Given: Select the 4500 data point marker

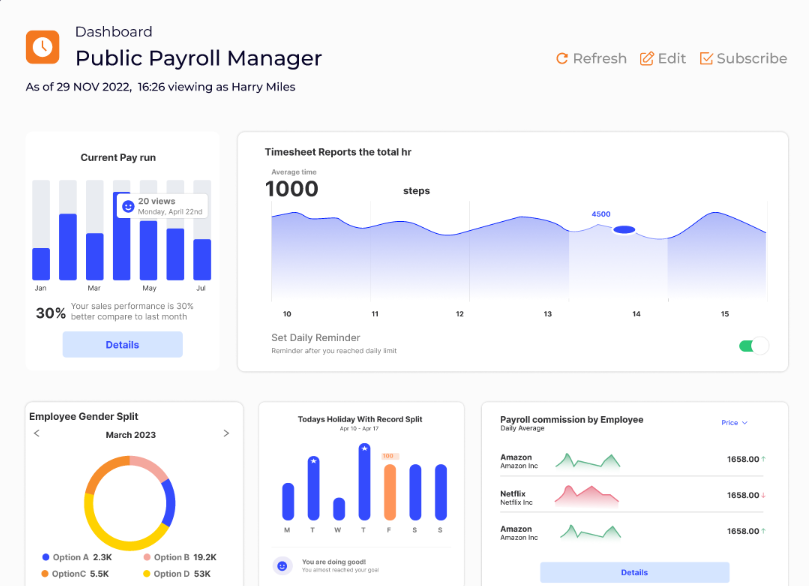Looking at the screenshot, I should click(624, 230).
